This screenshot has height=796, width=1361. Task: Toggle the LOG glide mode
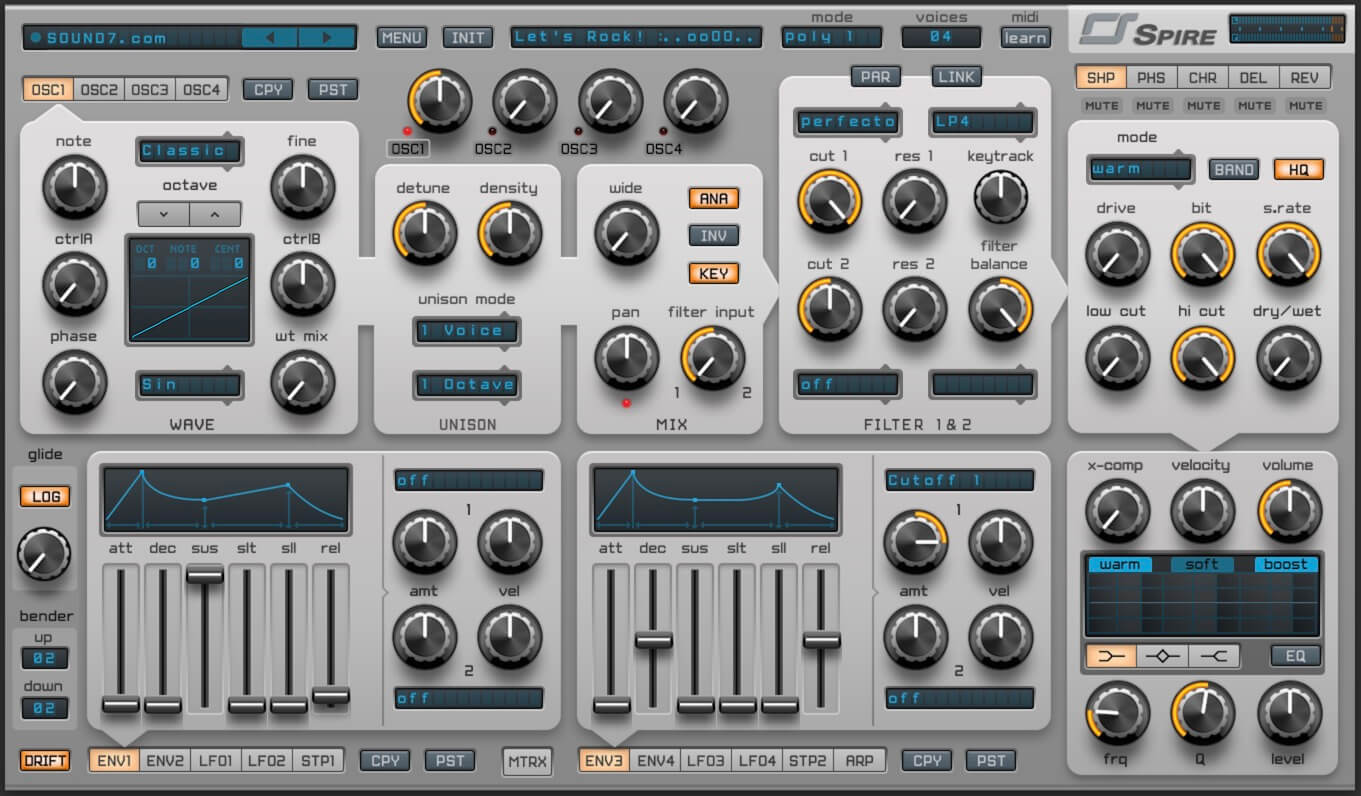(45, 496)
